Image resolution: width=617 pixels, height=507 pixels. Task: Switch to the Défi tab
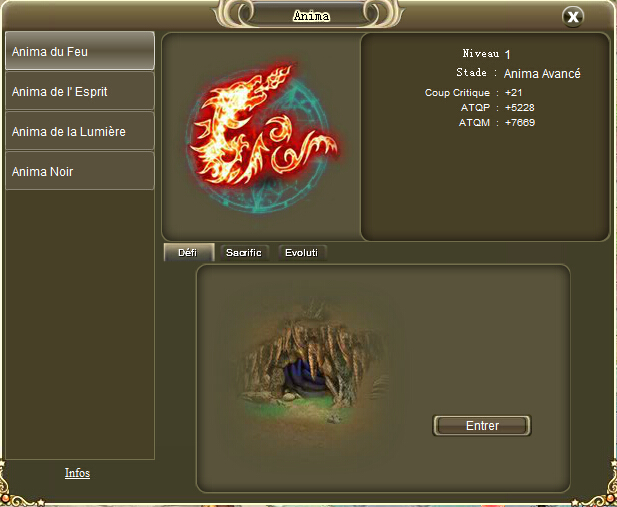[x=189, y=252]
